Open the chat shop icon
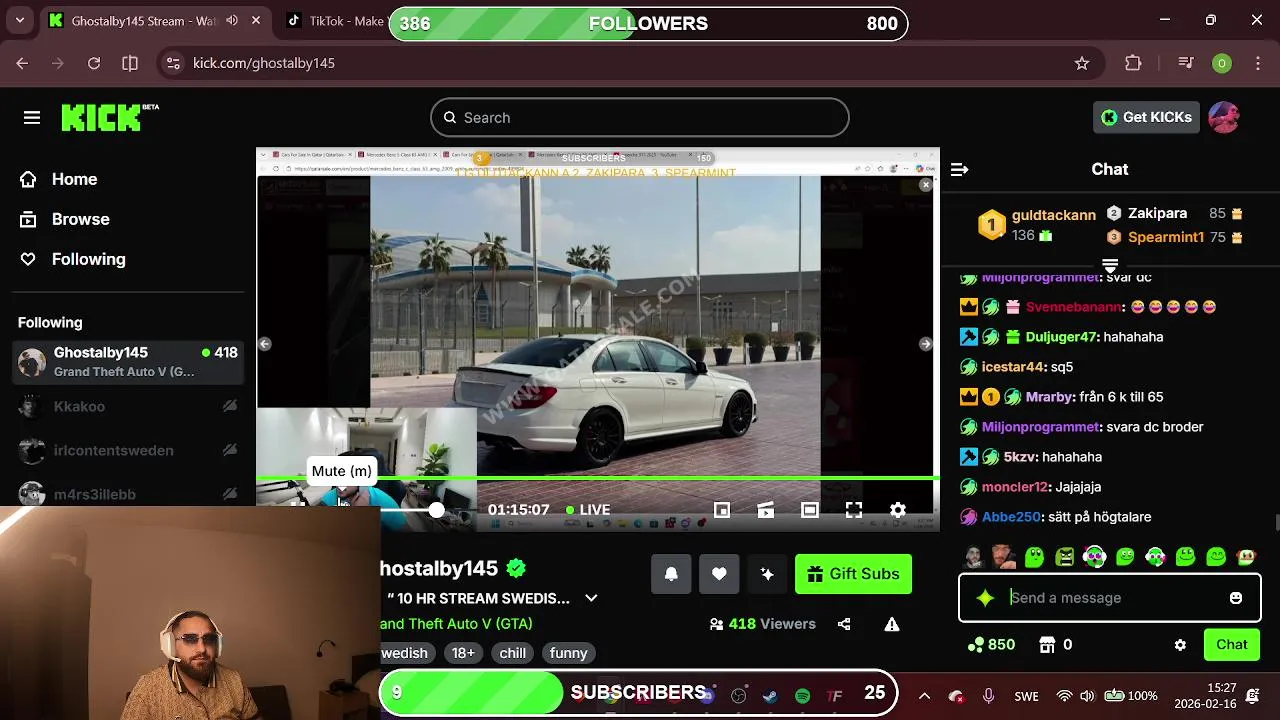 (x=1048, y=645)
